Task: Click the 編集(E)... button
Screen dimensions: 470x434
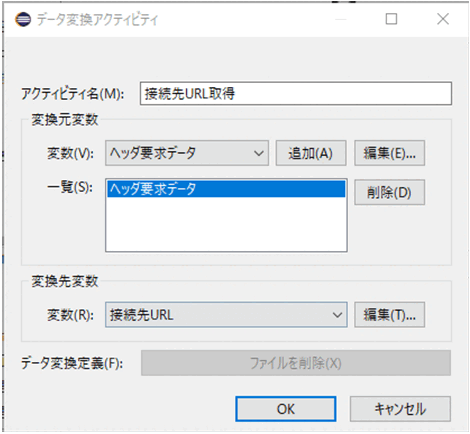Action: [x=389, y=153]
